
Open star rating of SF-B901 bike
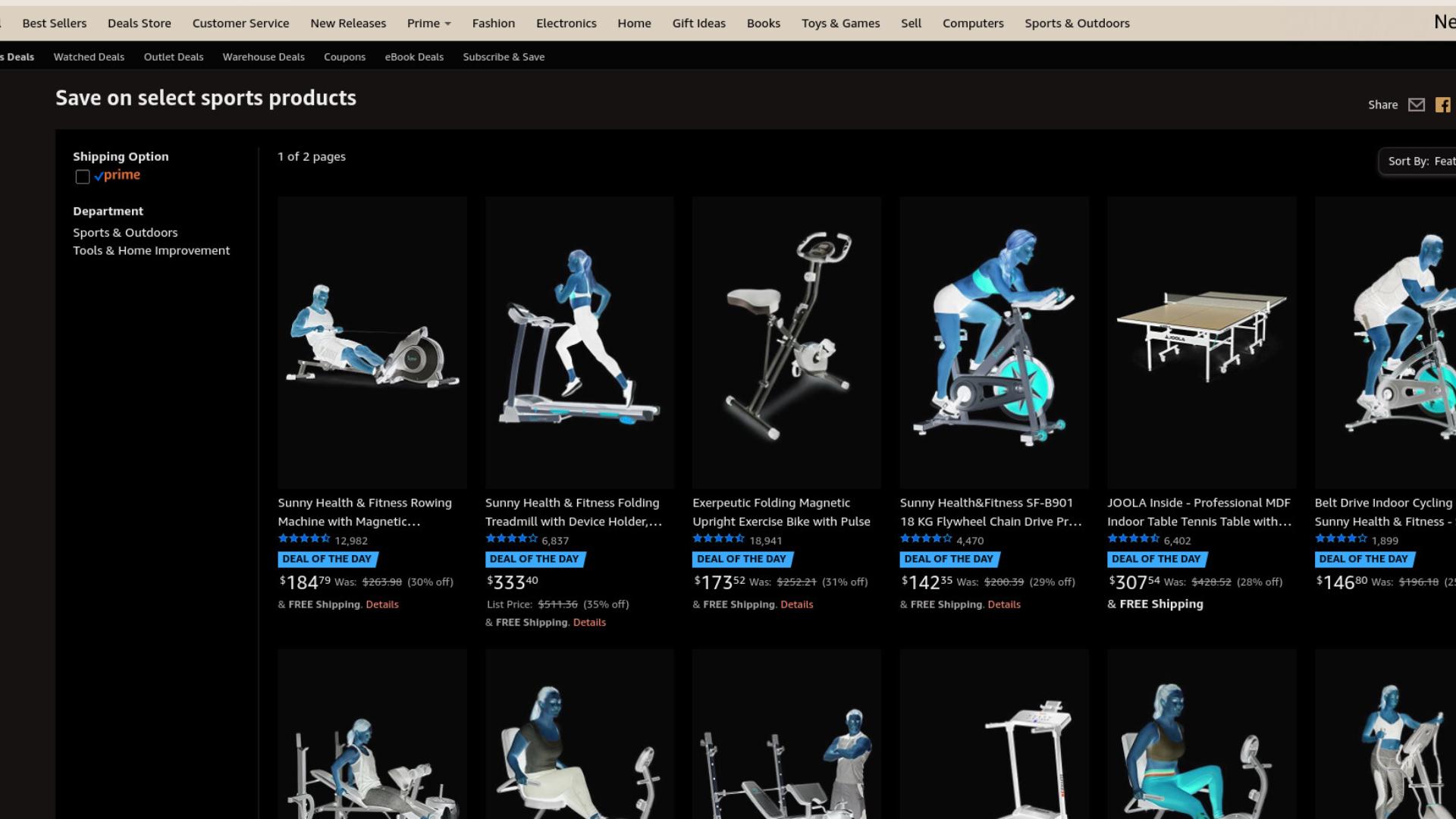pyautogui.click(x=926, y=539)
